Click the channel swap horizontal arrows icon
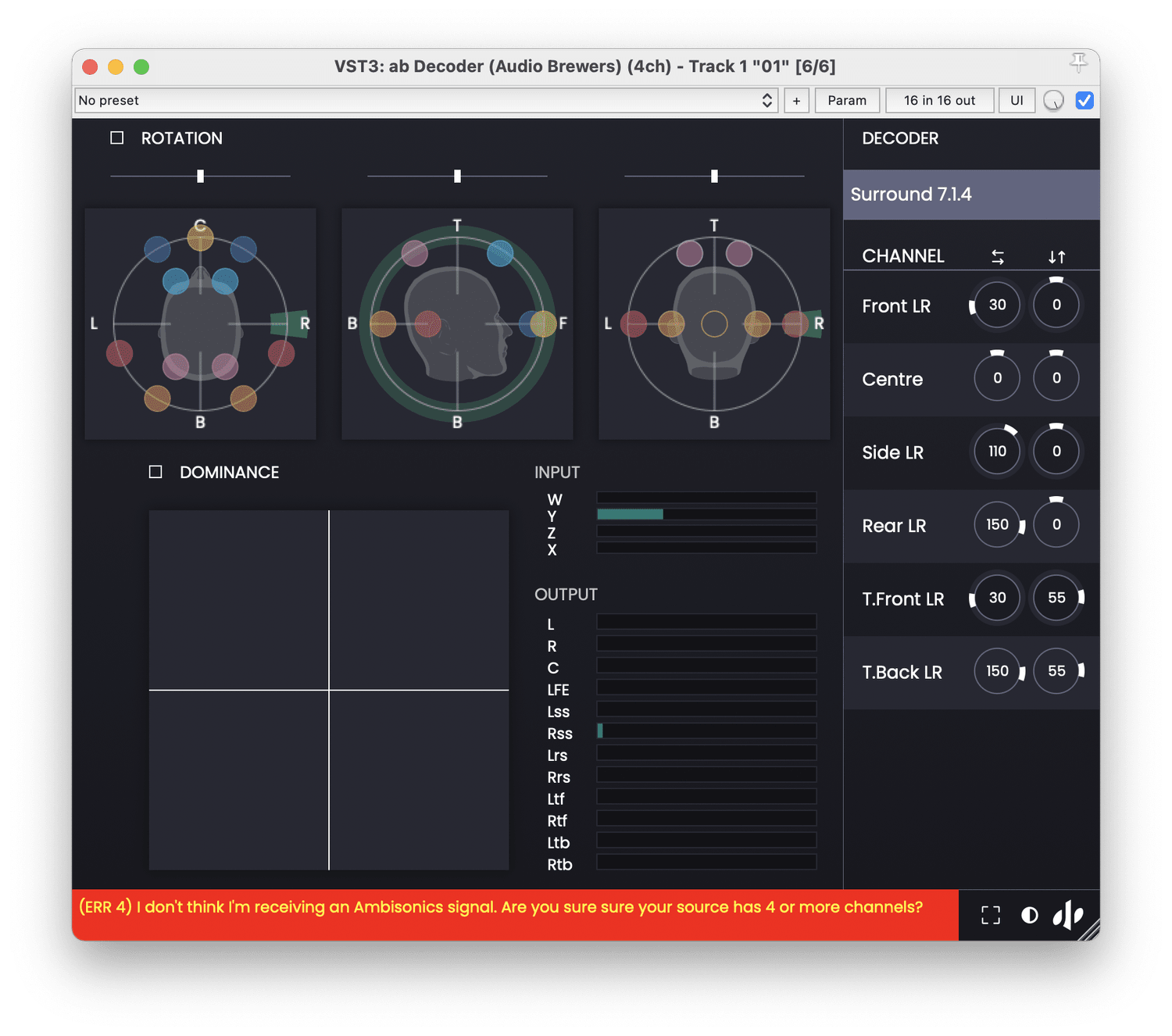This screenshot has height=1036, width=1172. coord(998,256)
